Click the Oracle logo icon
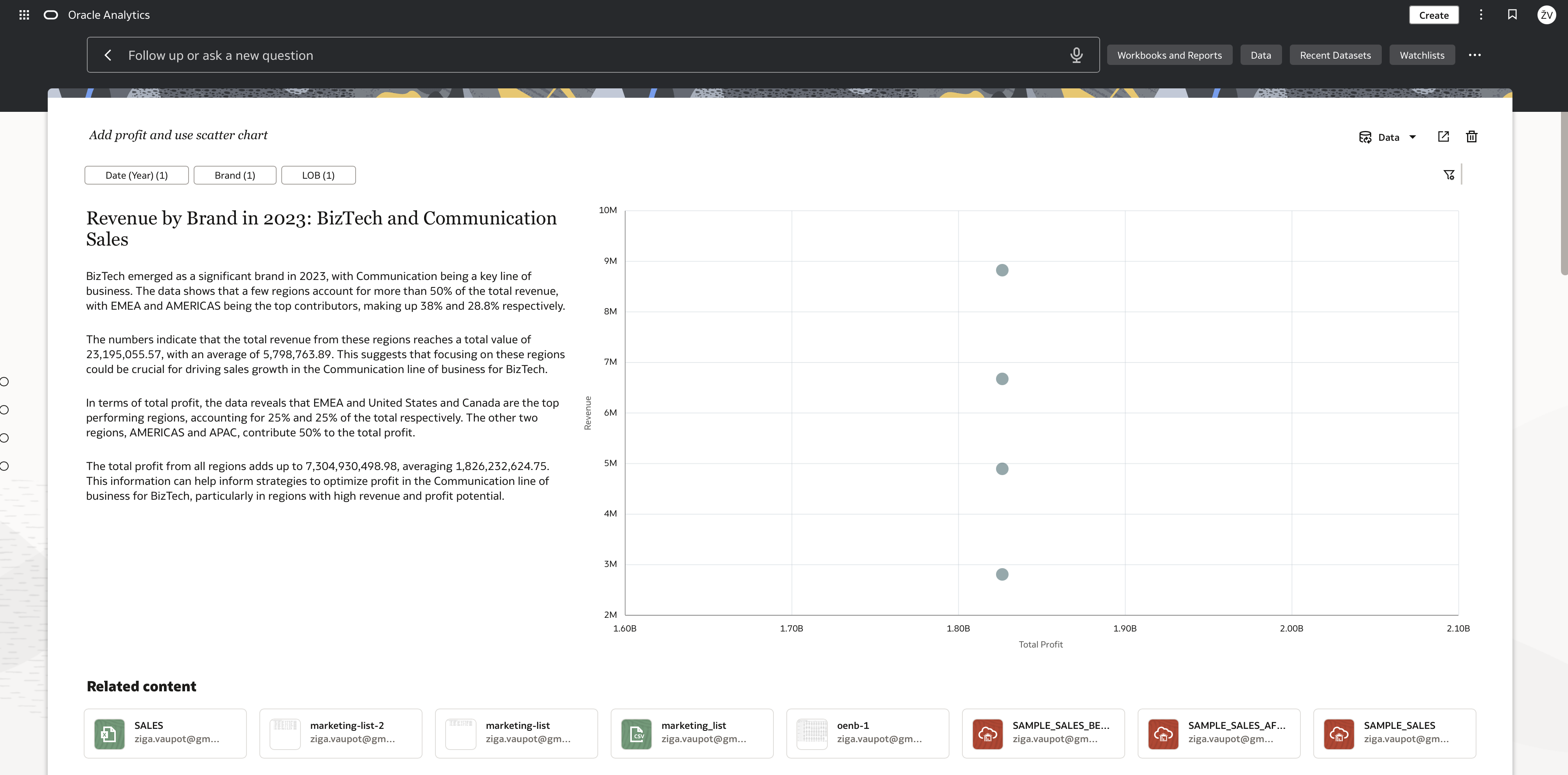This screenshot has width=1568, height=775. 51,14
